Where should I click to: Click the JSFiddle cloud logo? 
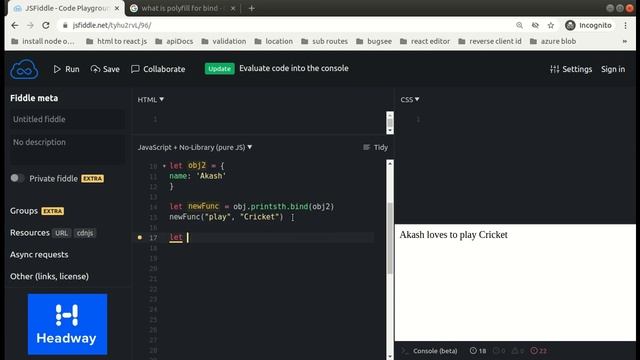[x=24, y=69]
